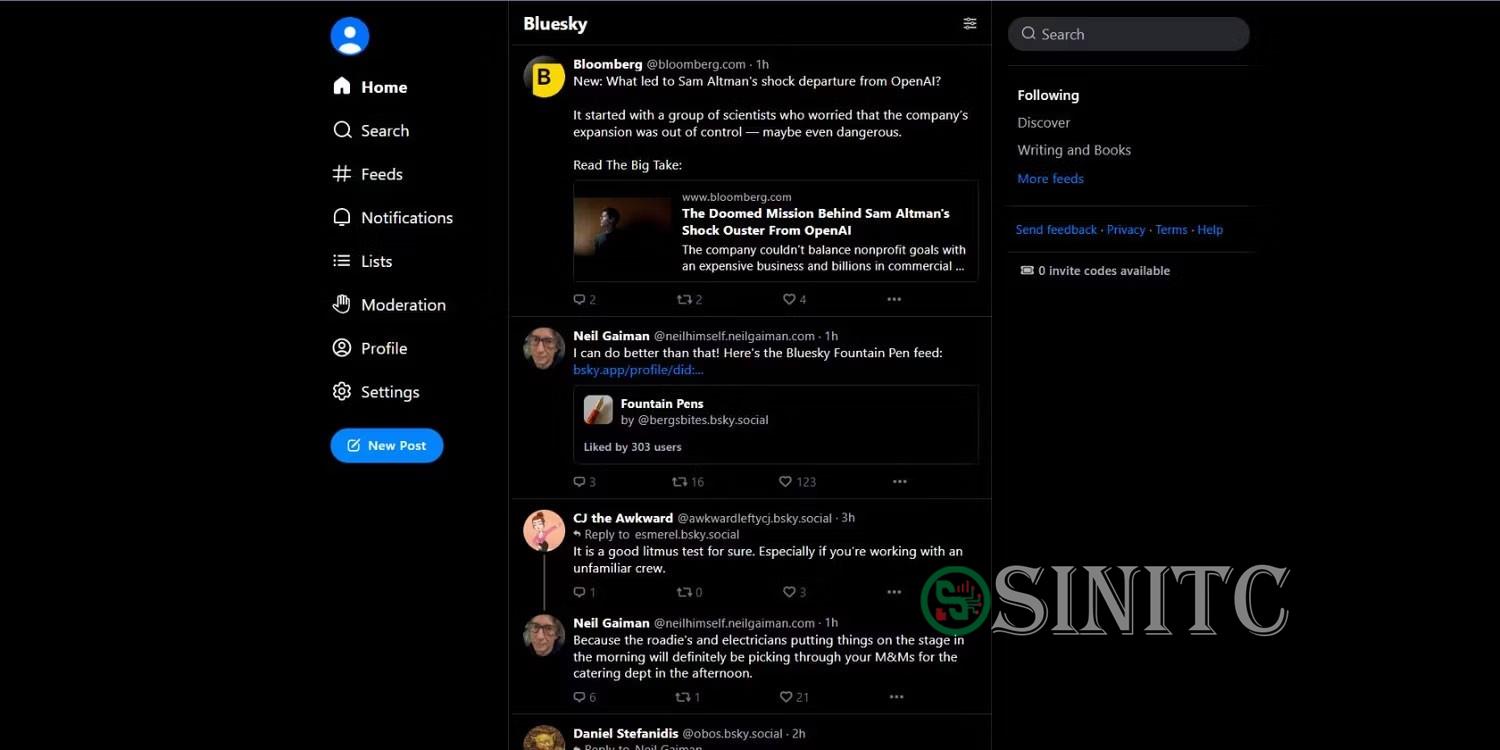Open the Fountain Pens feed card
Screen dimensions: 1500x750
coord(776,424)
